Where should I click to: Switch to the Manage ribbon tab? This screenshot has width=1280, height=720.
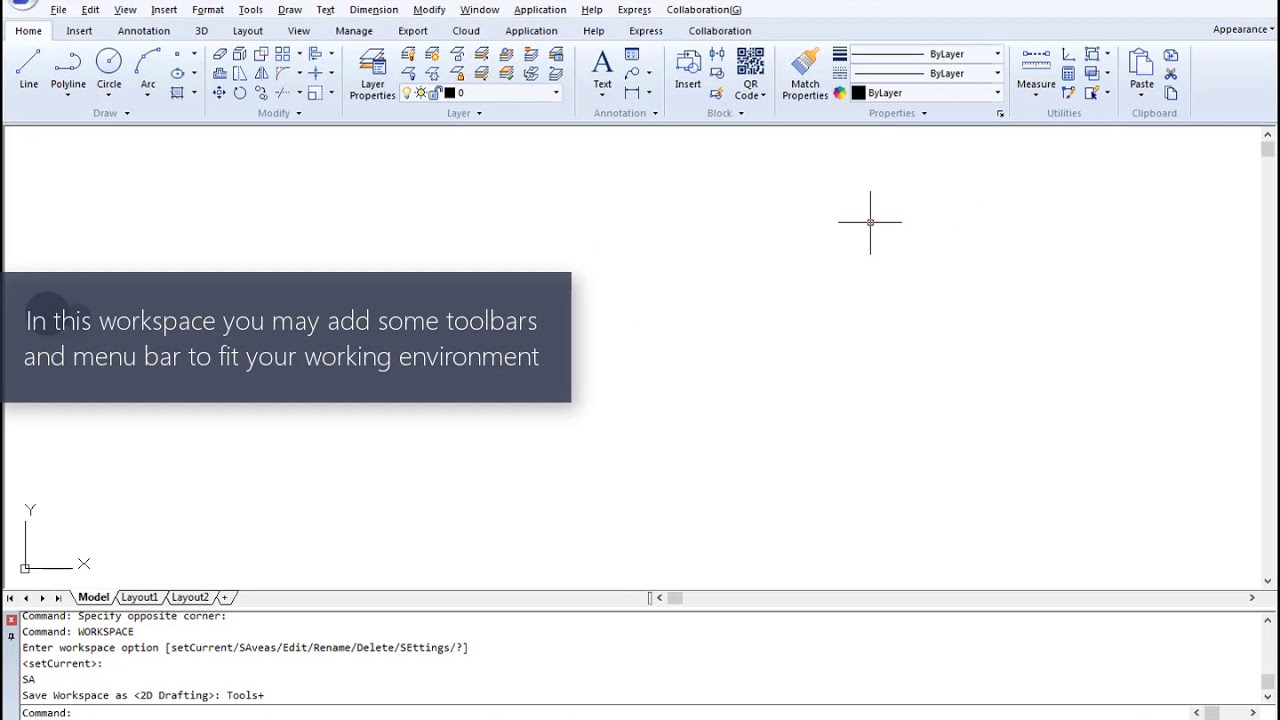[354, 31]
